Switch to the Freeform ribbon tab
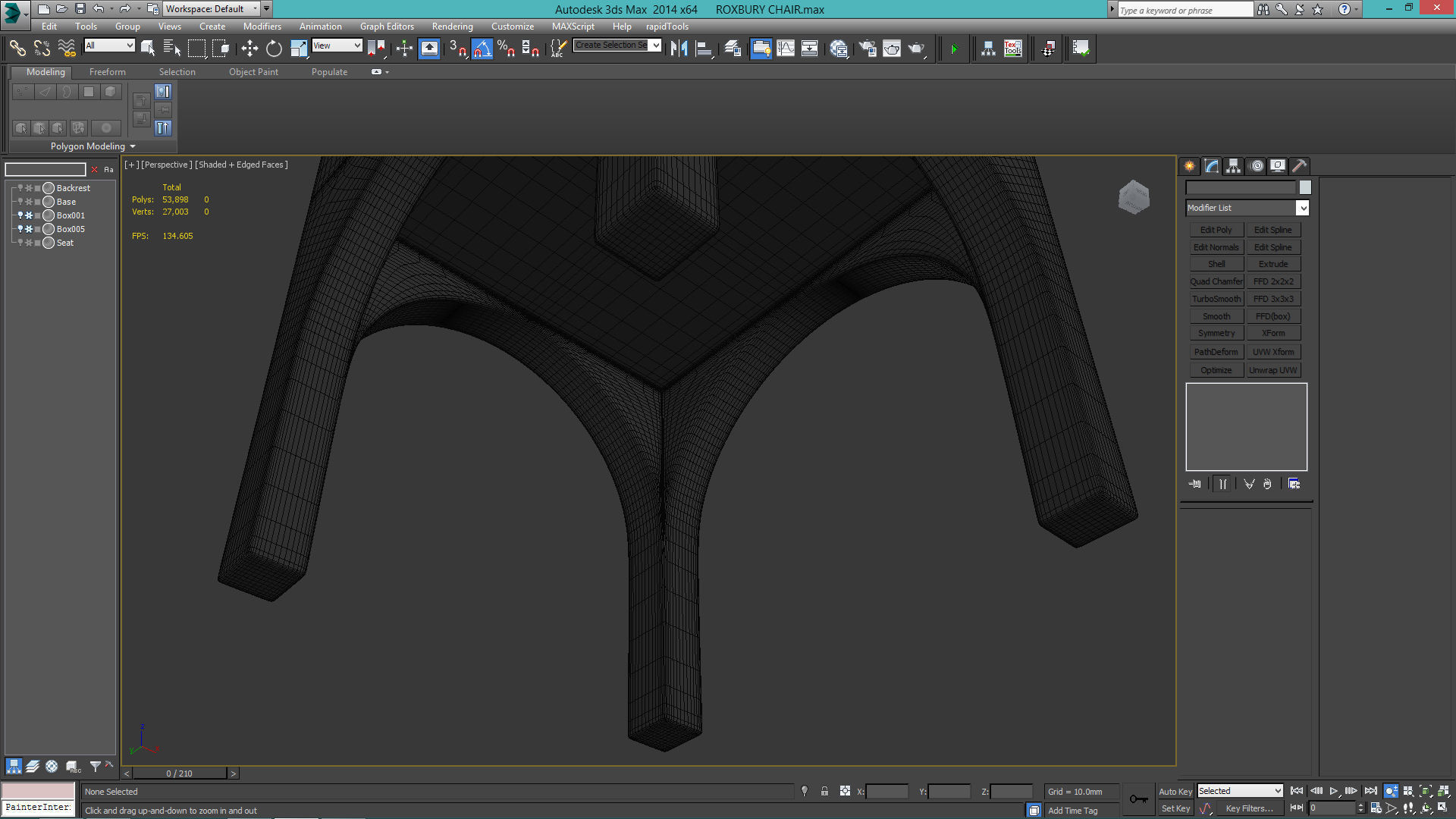1456x819 pixels. coord(108,72)
